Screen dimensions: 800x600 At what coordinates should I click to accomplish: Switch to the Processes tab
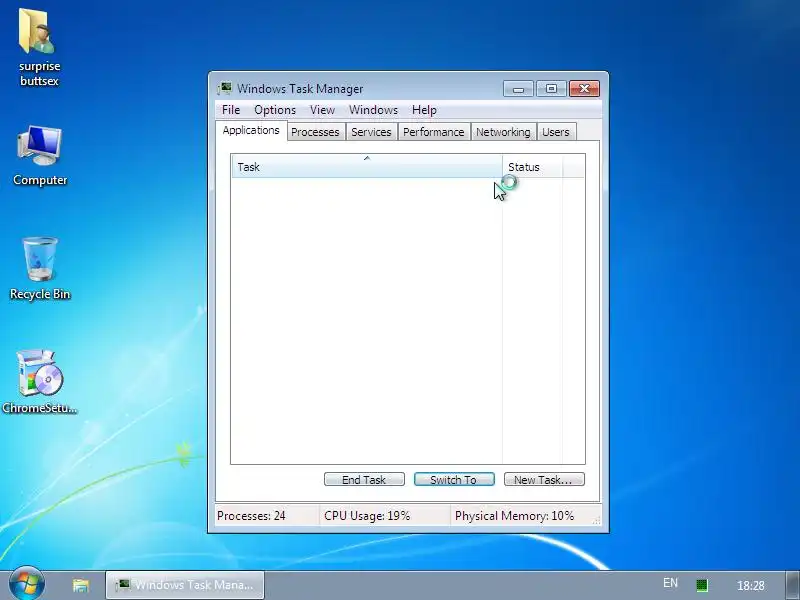tap(315, 132)
